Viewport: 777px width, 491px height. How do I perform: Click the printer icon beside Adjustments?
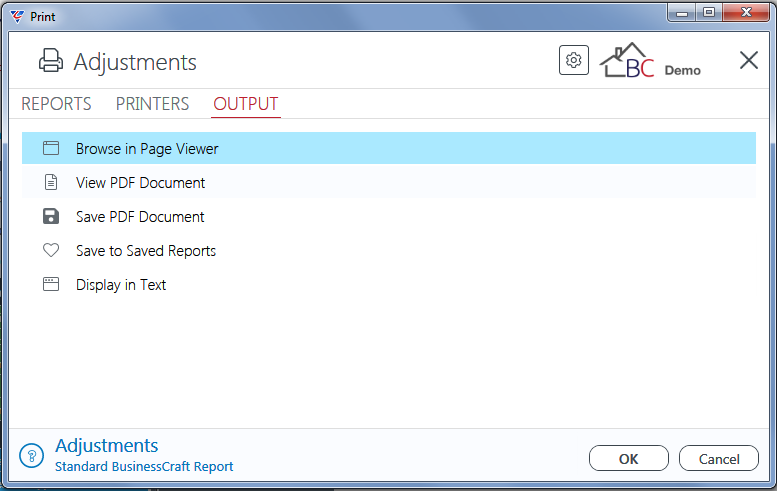point(51,60)
